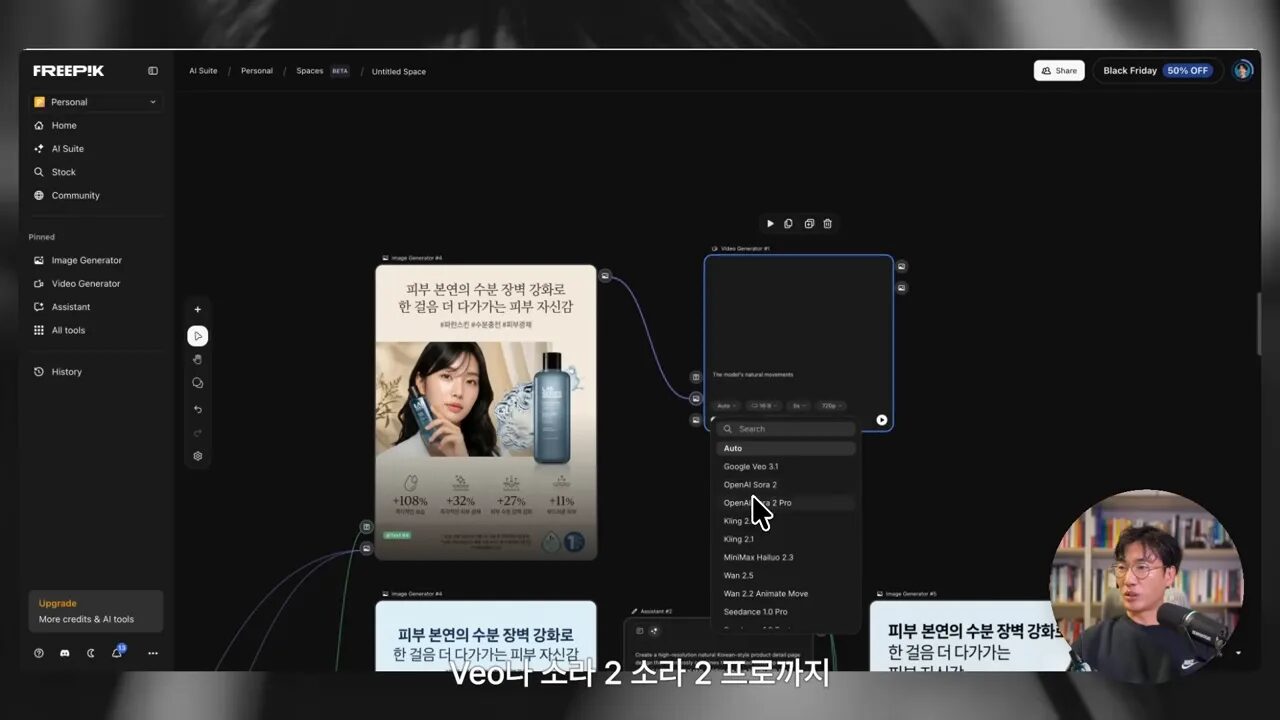
Task: Toggle dark mode with the moon icon
Action: (x=90, y=653)
